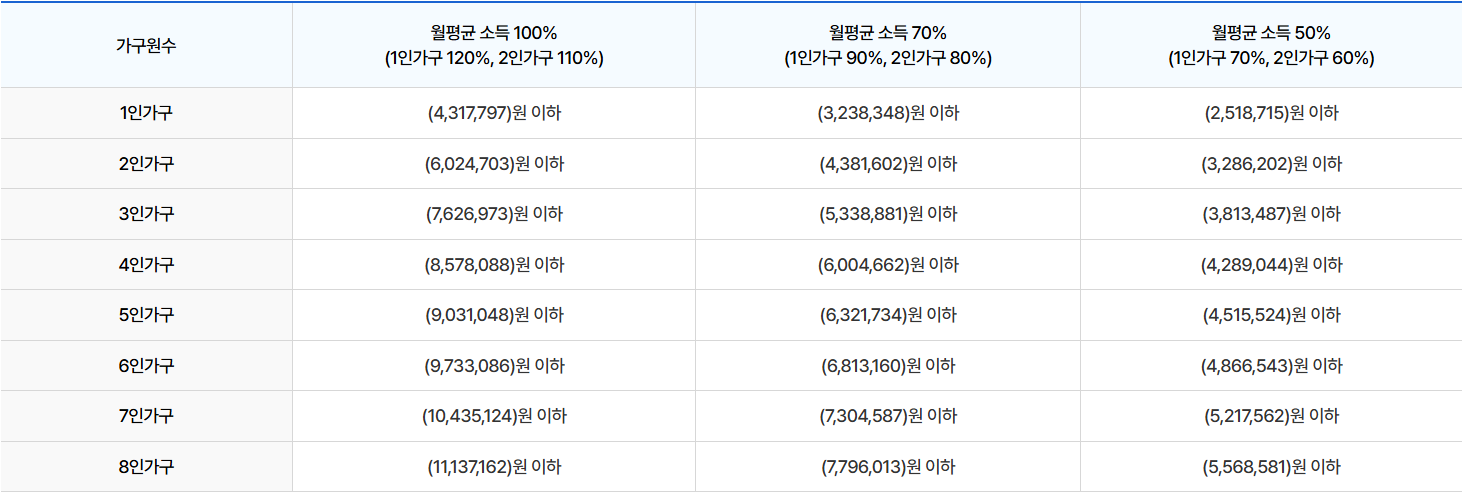Image resolution: width=1462 pixels, height=493 pixels.
Task: Click the (6,024,703)원 이하 cell
Action: point(494,164)
